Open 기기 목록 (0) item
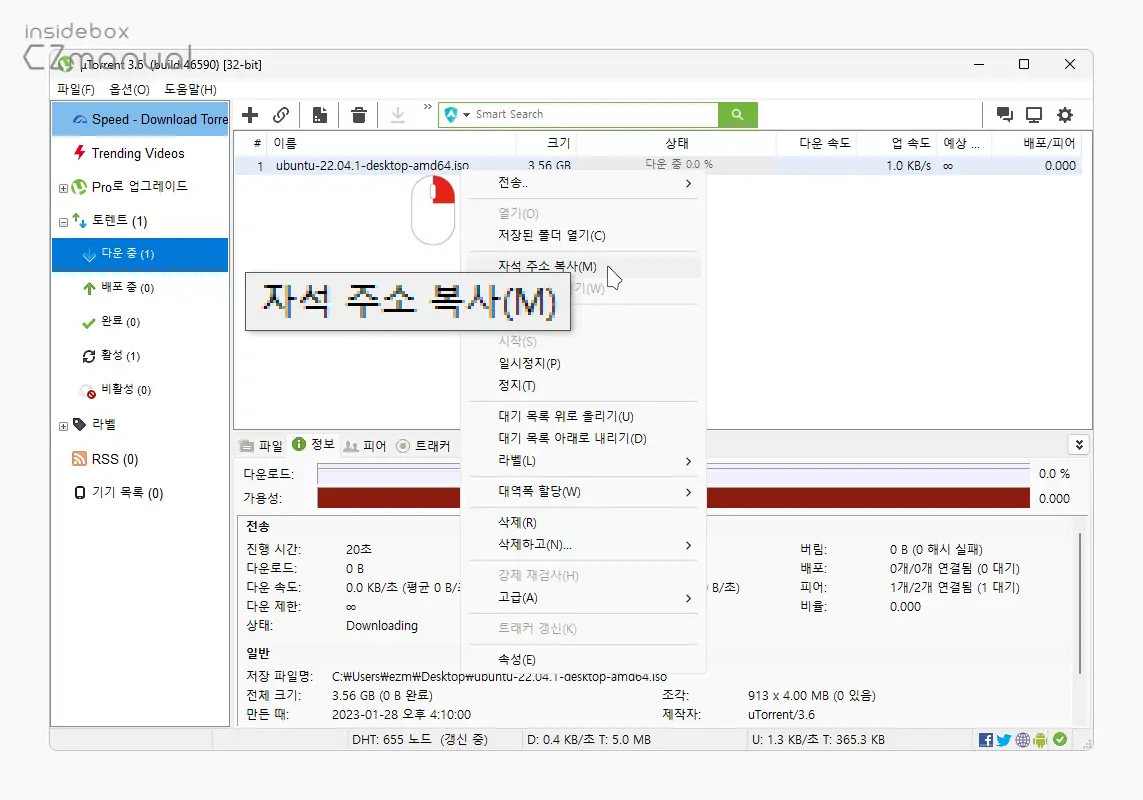Image resolution: width=1143 pixels, height=800 pixels. (x=128, y=493)
